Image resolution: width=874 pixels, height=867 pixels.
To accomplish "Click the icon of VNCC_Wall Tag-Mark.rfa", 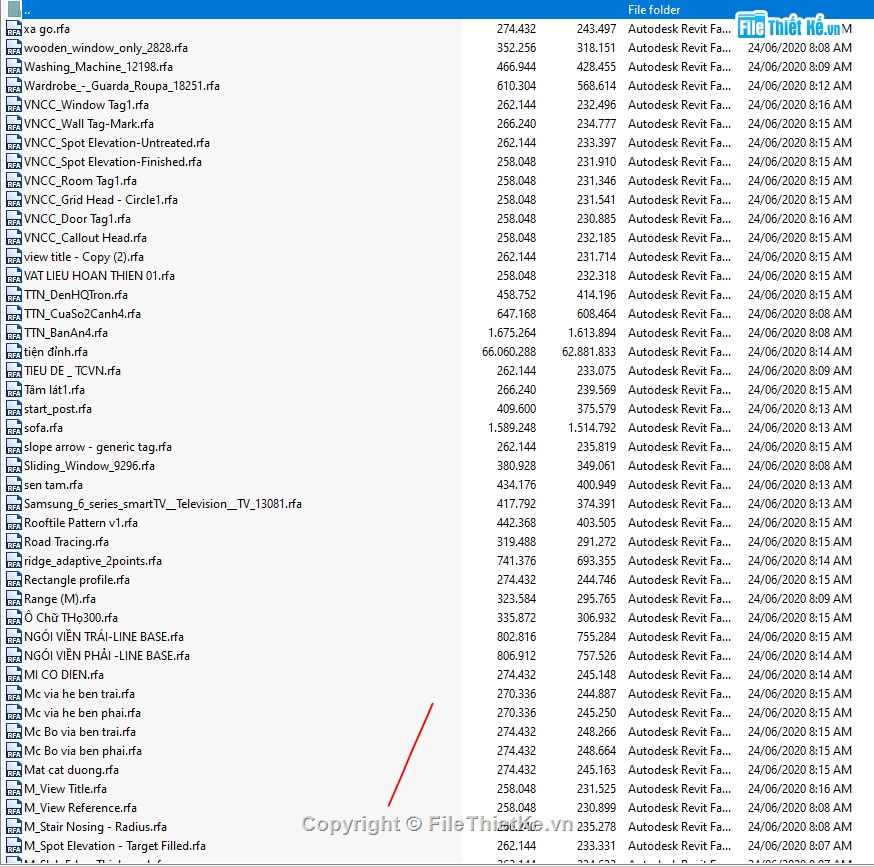I will [x=13, y=124].
